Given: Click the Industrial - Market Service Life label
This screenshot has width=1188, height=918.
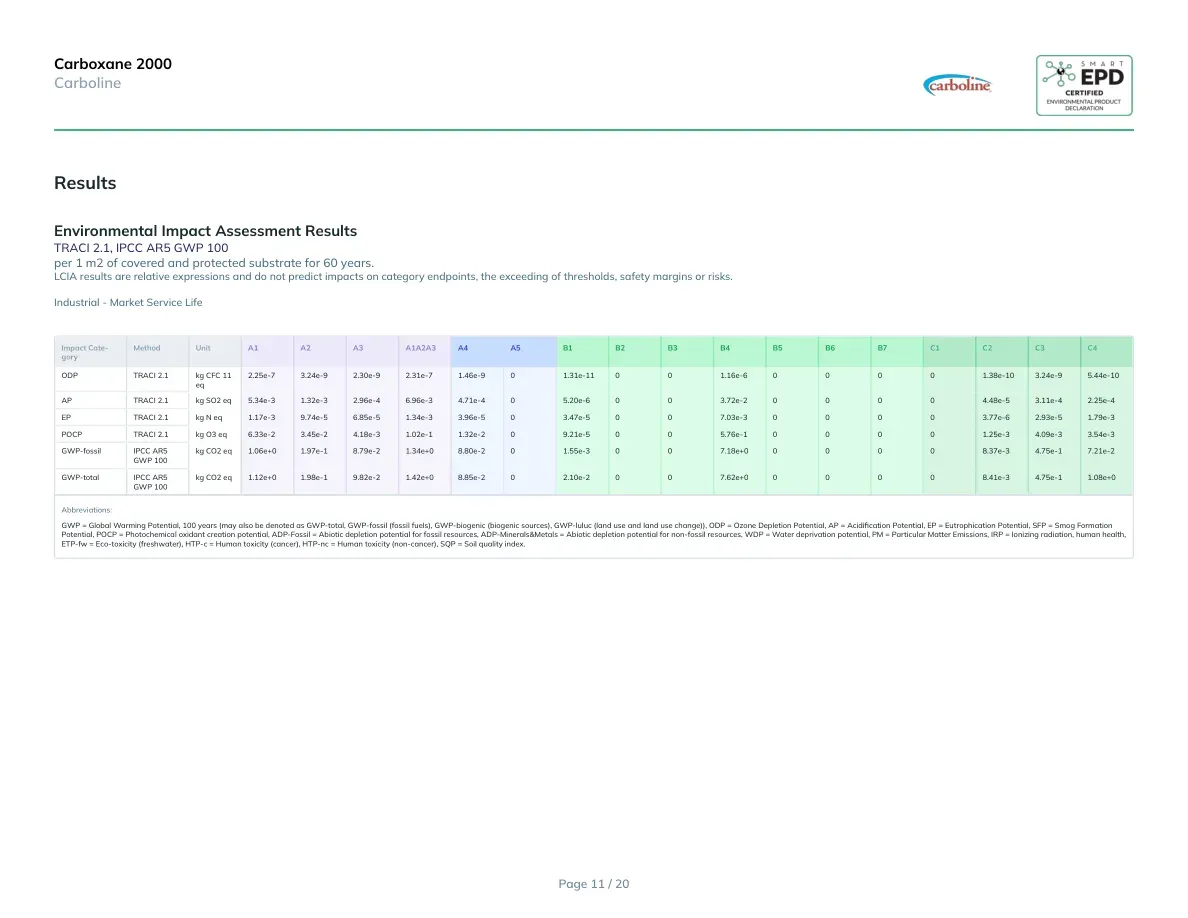Looking at the screenshot, I should pyautogui.click(x=128, y=302).
